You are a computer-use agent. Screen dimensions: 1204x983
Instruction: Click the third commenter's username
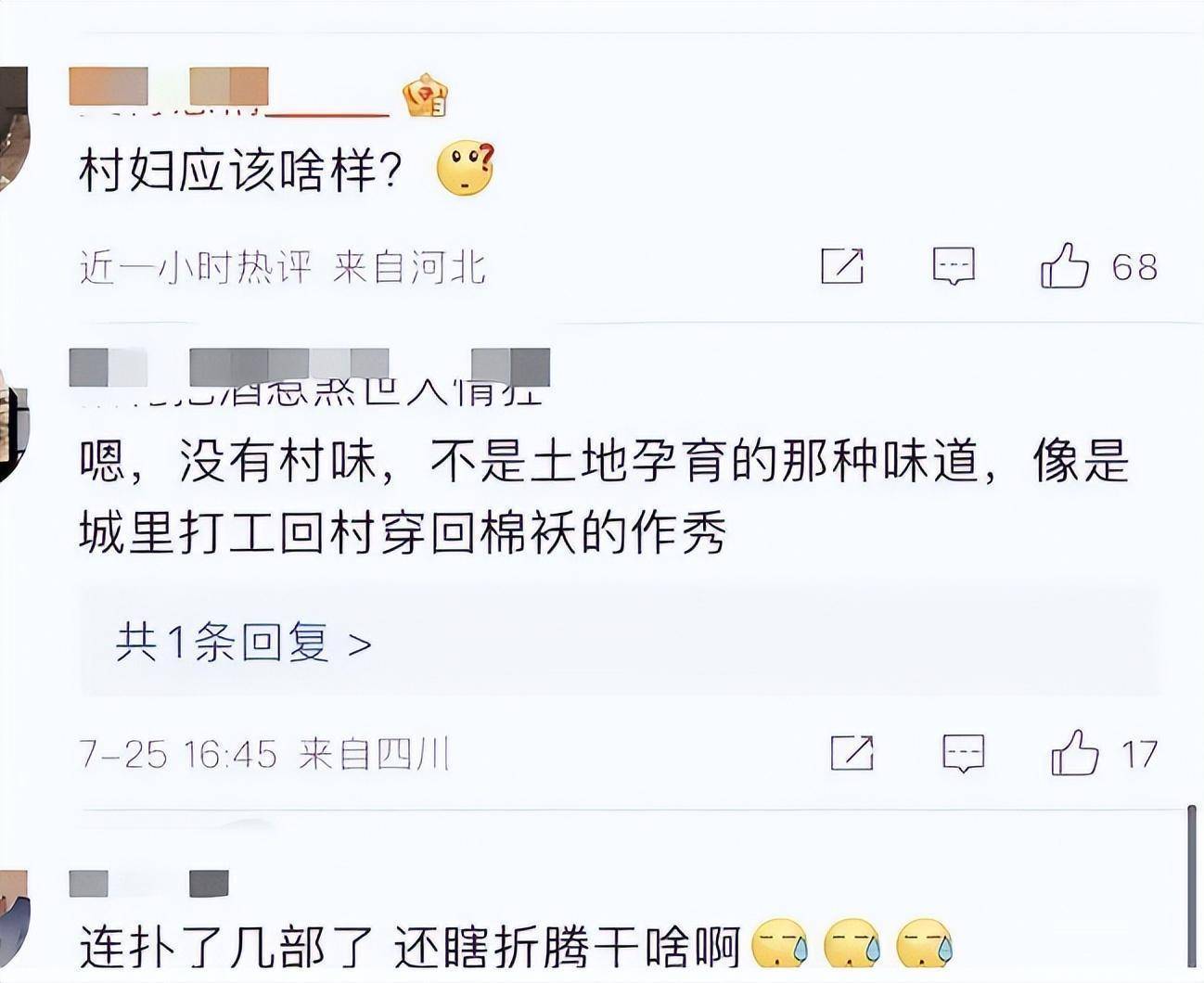click(149, 884)
